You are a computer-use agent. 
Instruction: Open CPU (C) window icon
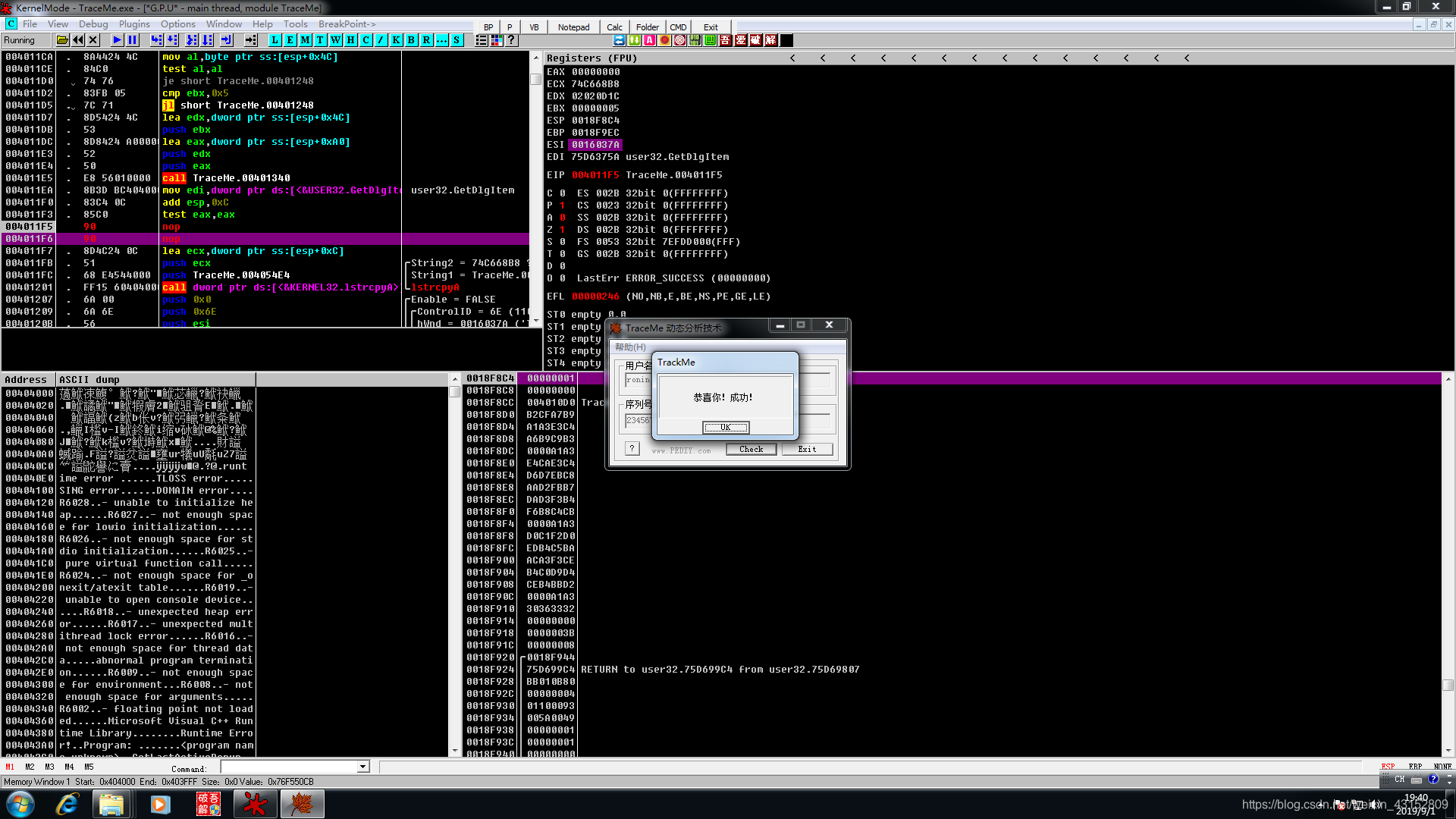(x=366, y=40)
